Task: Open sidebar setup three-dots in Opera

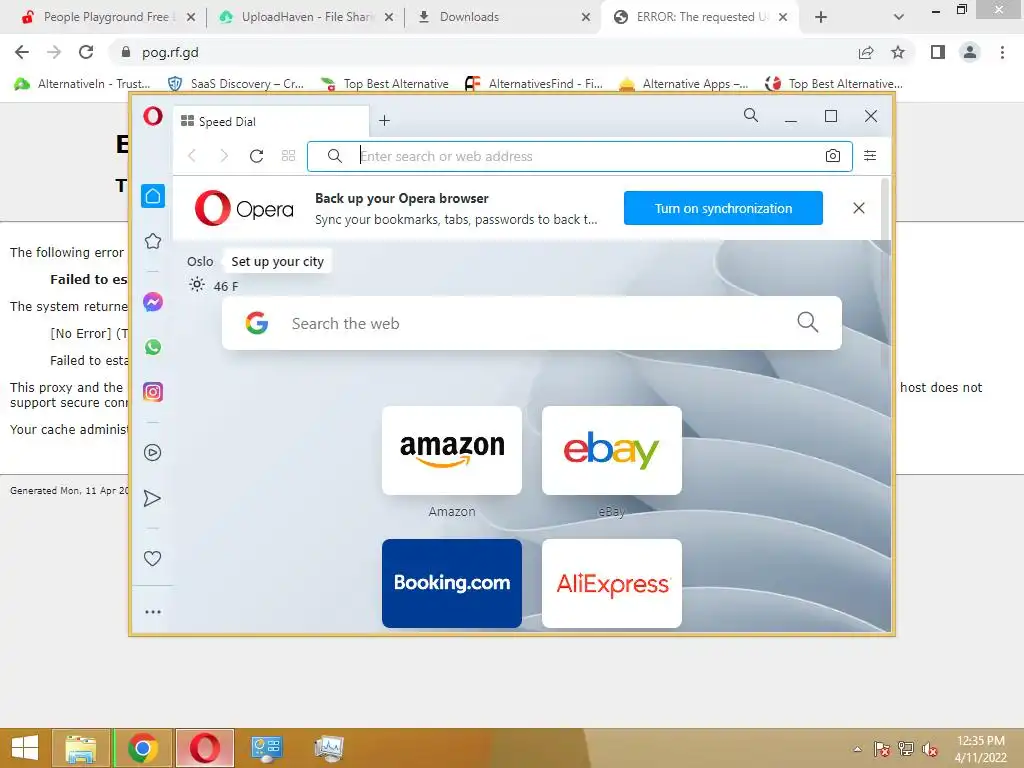Action: pyautogui.click(x=153, y=612)
